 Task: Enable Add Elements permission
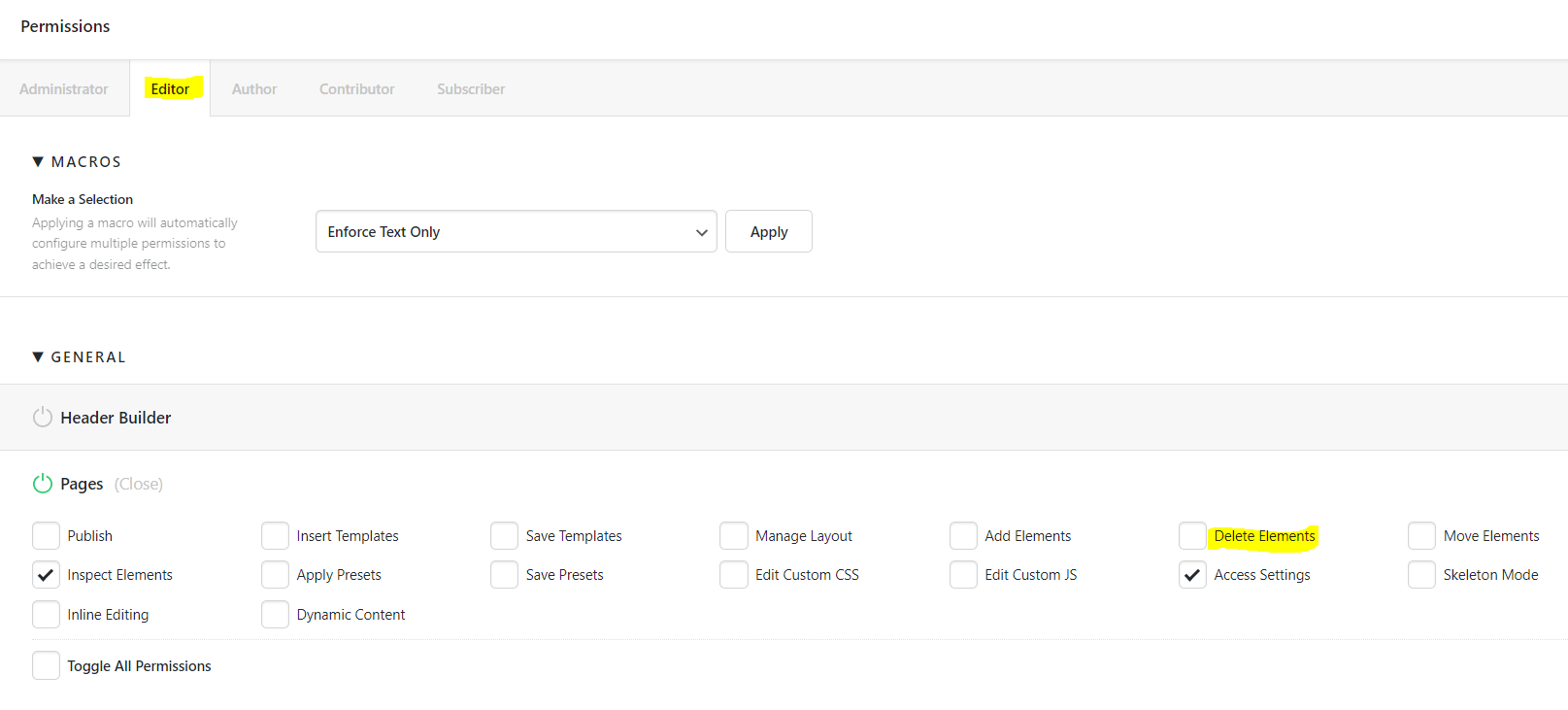point(963,535)
